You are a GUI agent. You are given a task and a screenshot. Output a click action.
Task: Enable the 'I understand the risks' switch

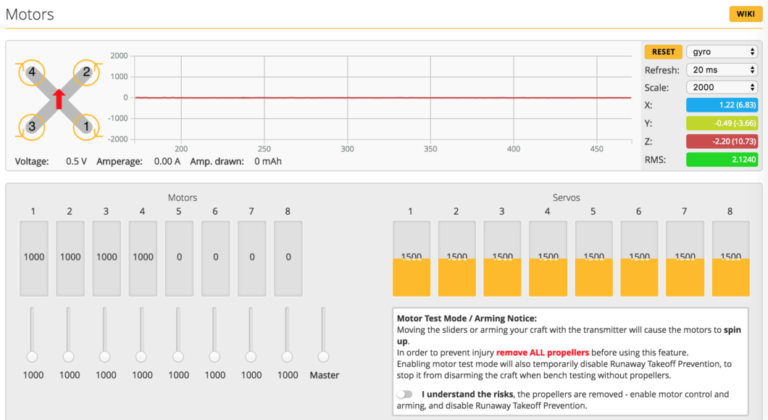pos(405,395)
